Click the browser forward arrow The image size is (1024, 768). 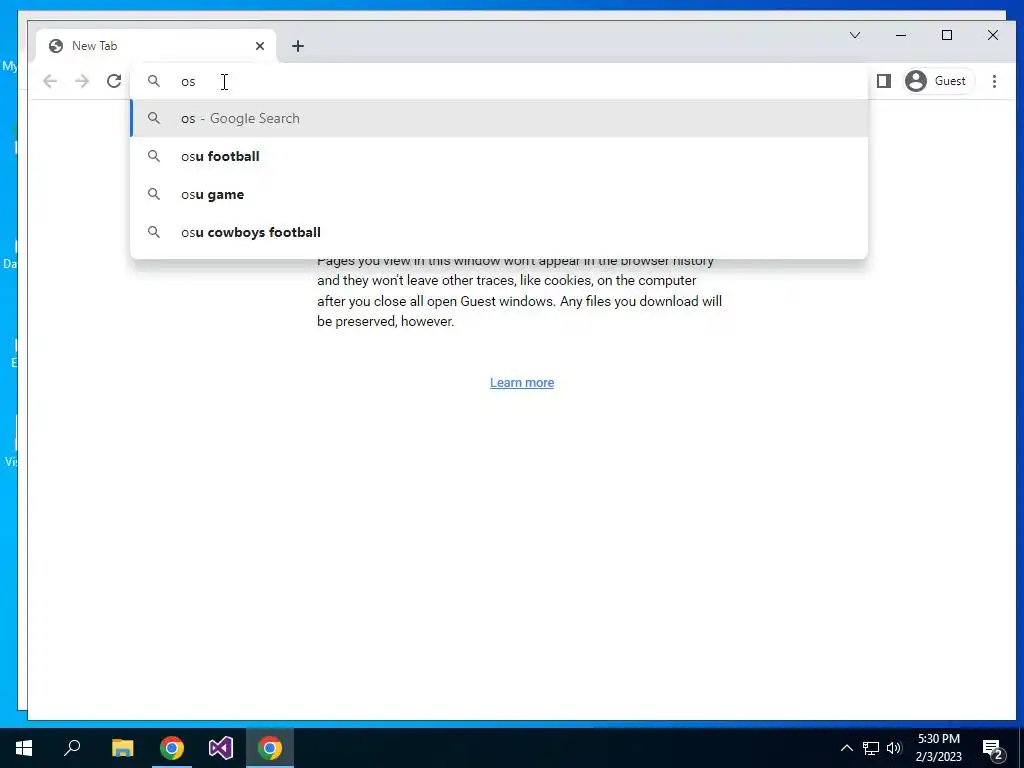point(82,81)
